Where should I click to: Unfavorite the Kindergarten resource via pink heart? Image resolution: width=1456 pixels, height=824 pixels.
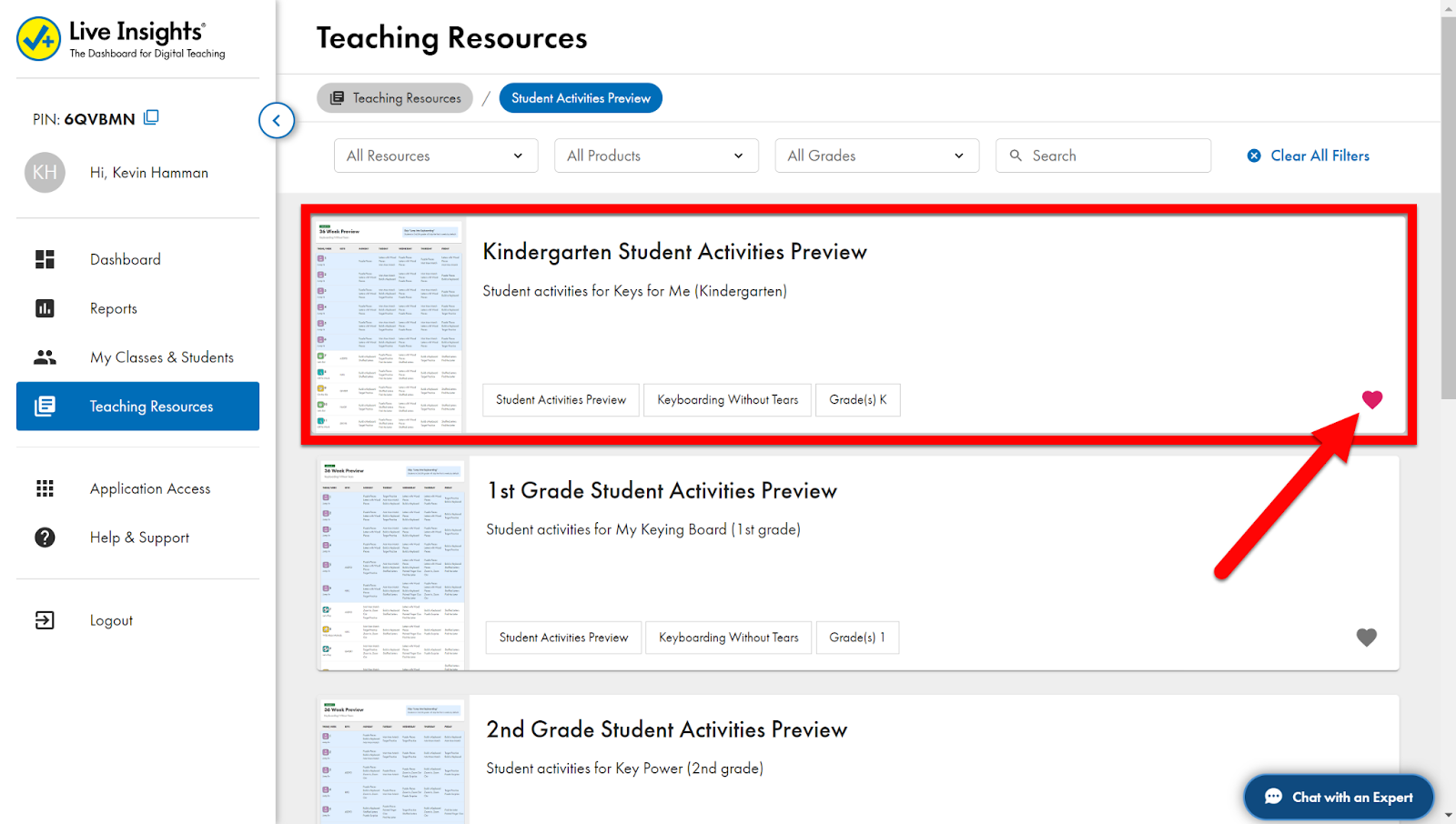tap(1372, 399)
